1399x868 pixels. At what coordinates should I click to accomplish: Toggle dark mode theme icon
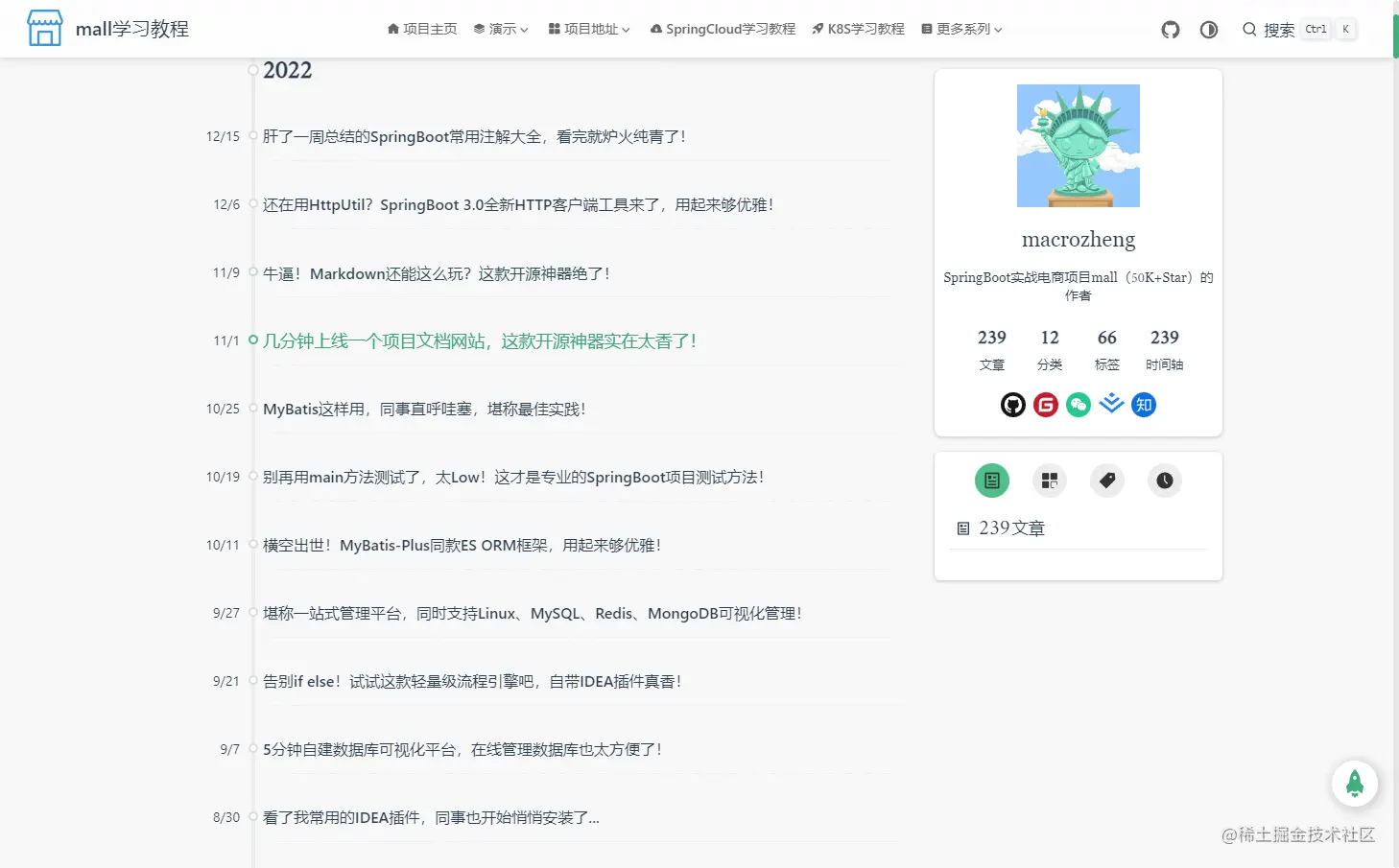click(1209, 30)
